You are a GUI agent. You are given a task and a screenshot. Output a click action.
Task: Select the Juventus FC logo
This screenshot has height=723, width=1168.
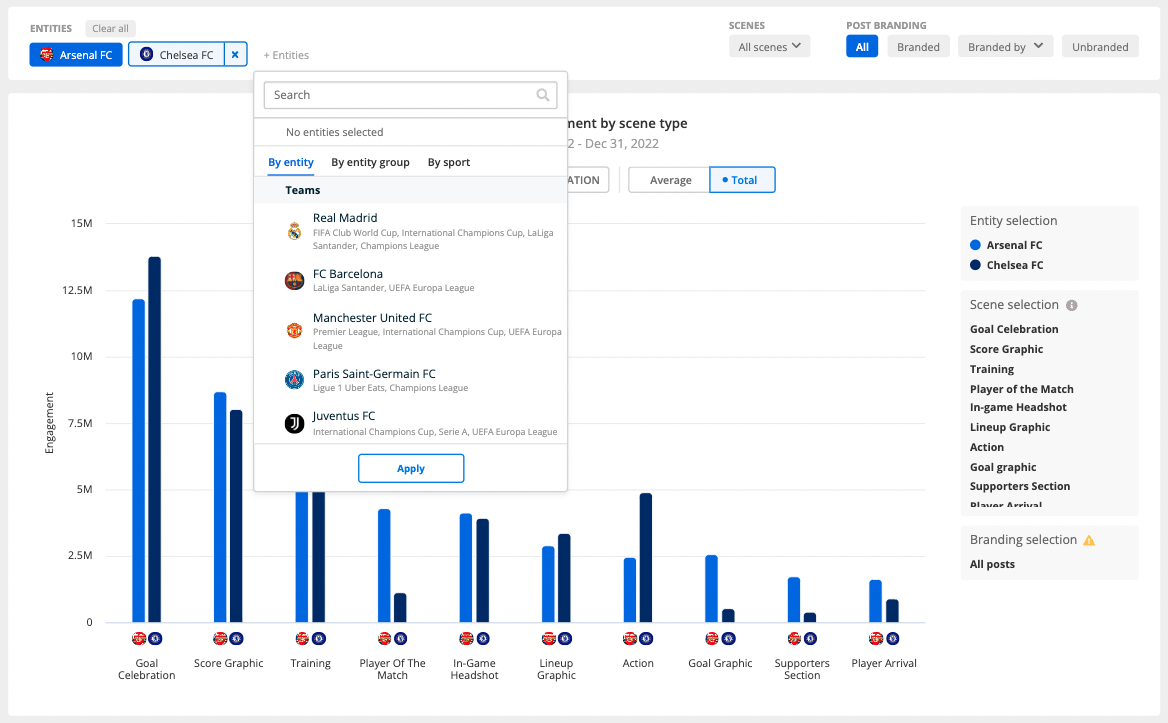point(294,424)
